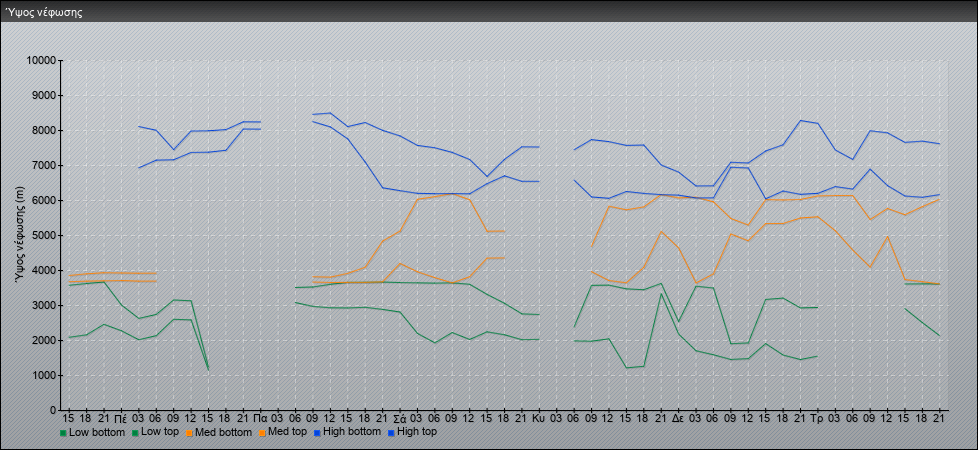This screenshot has width=978, height=450.
Task: Pick the Τρ day marker on the axis
Action: point(817,417)
